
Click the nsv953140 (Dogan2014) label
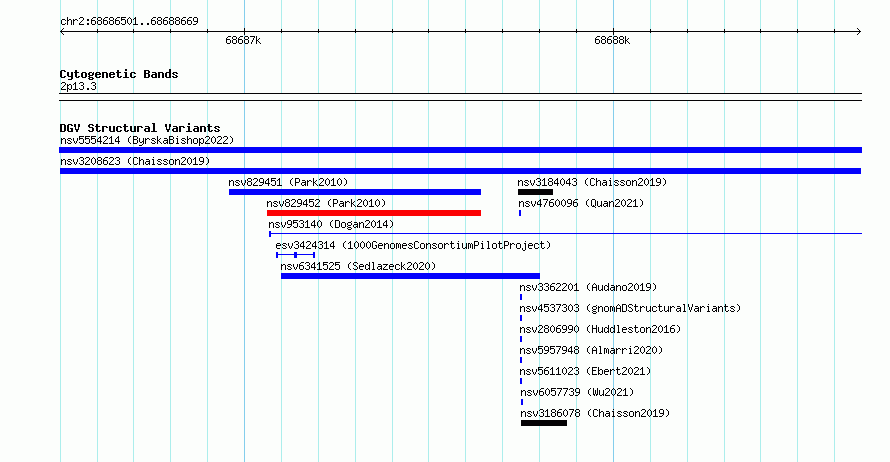click(331, 224)
